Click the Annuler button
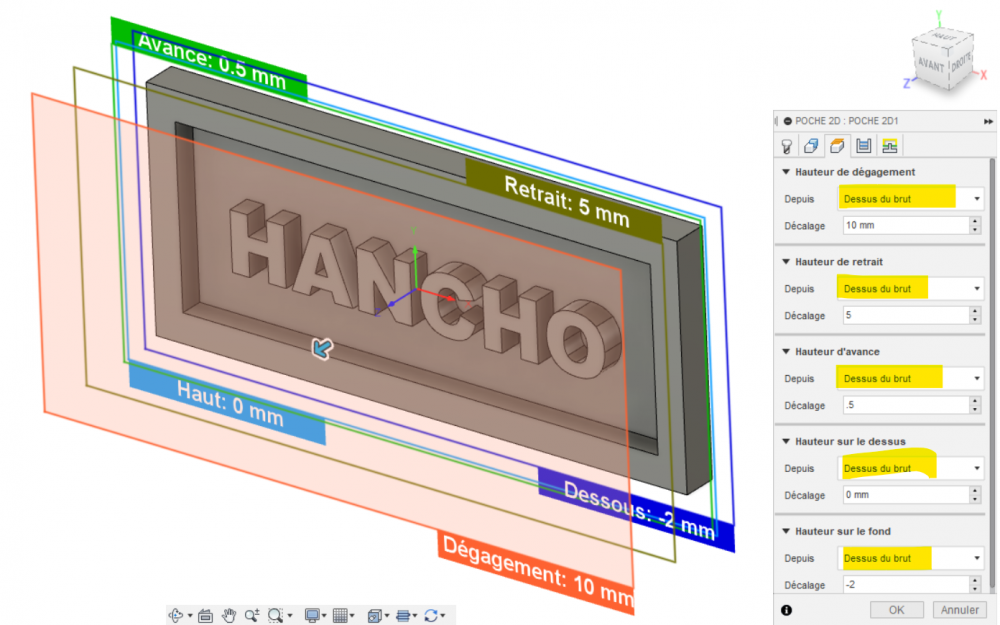This screenshot has width=1000, height=625. click(959, 610)
